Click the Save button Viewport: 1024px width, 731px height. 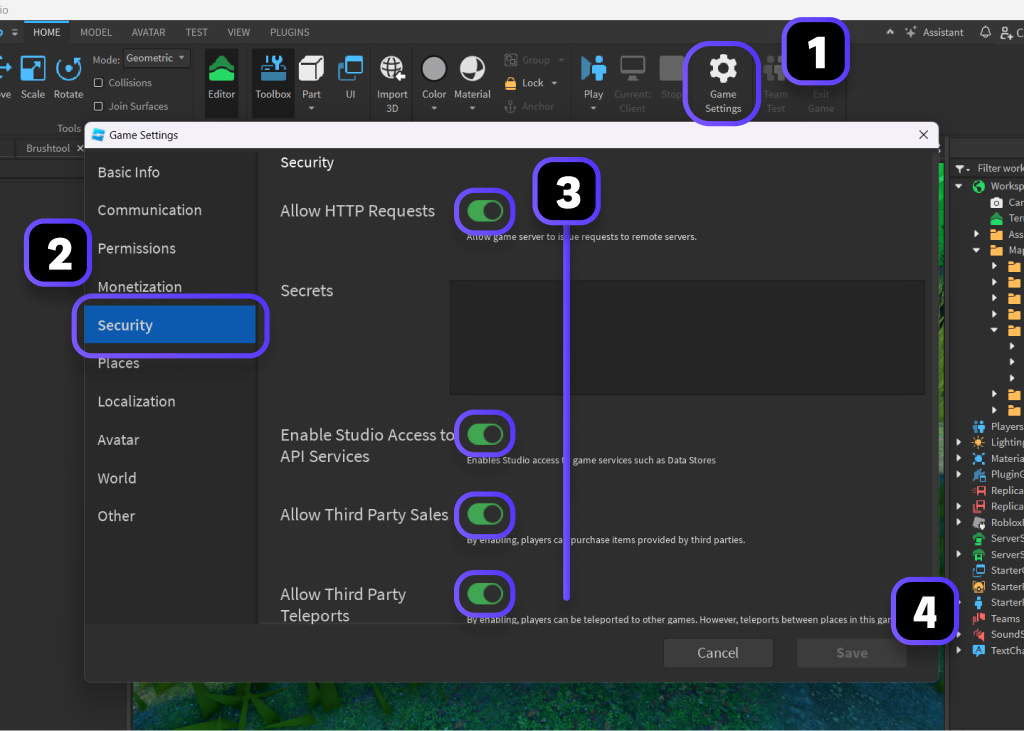[852, 653]
